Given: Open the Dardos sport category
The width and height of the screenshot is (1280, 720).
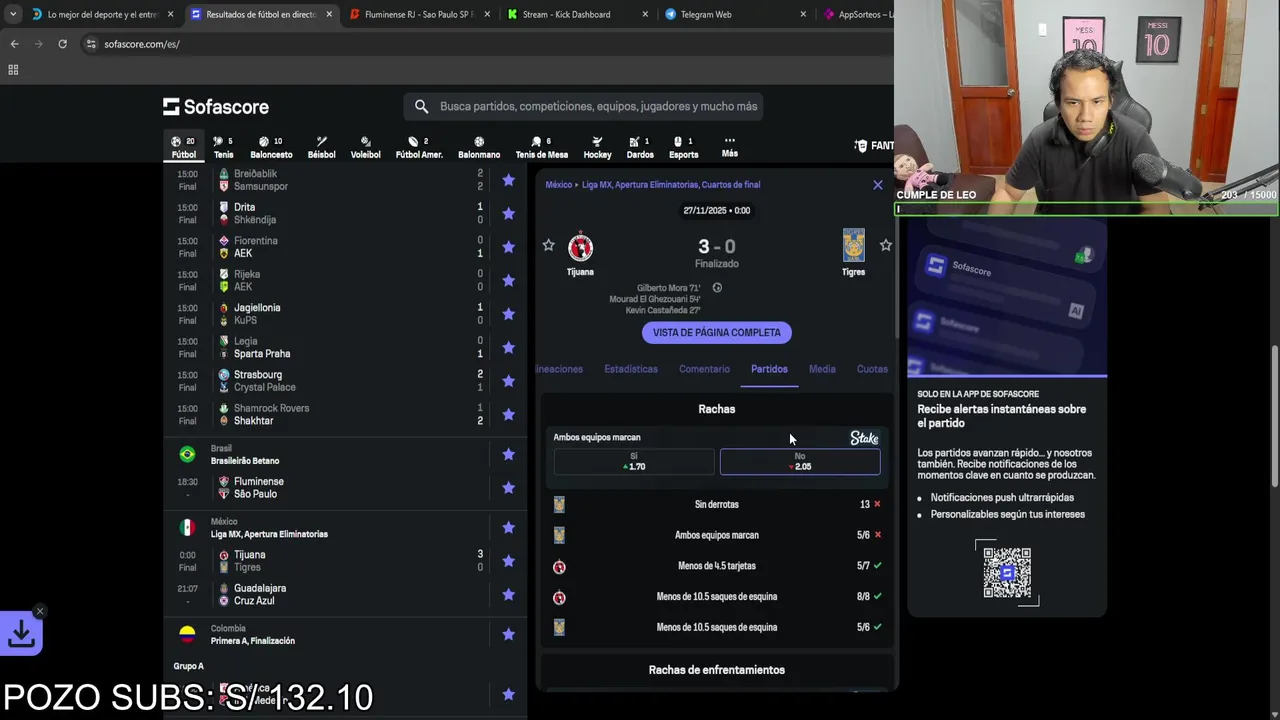Looking at the screenshot, I should click(640, 147).
